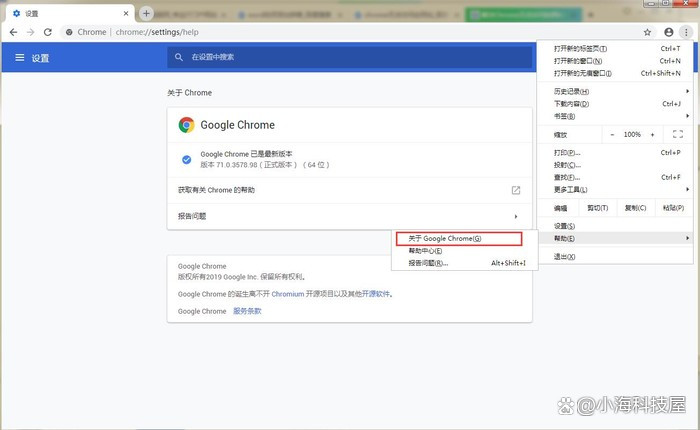Close the 设置 tab

tap(126, 13)
